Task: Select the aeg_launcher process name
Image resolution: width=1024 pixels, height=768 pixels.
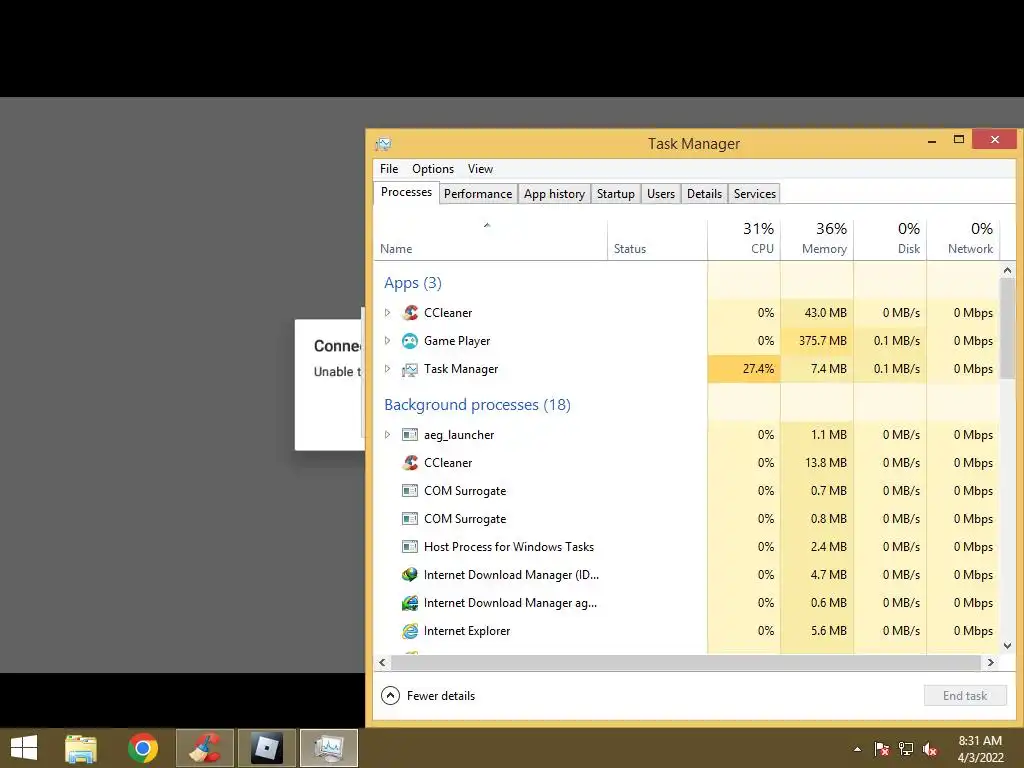Action: pos(459,435)
